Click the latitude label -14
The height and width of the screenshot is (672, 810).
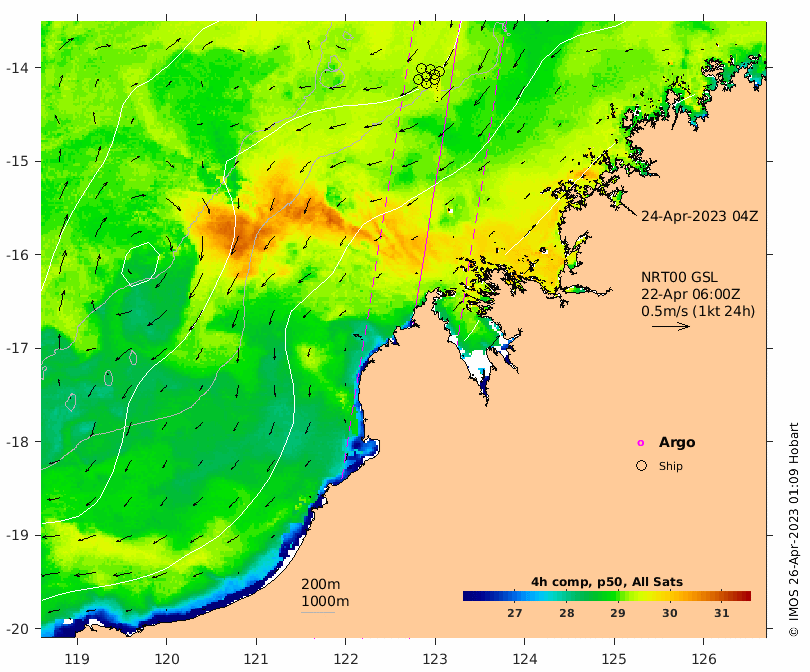pyautogui.click(x=17, y=68)
